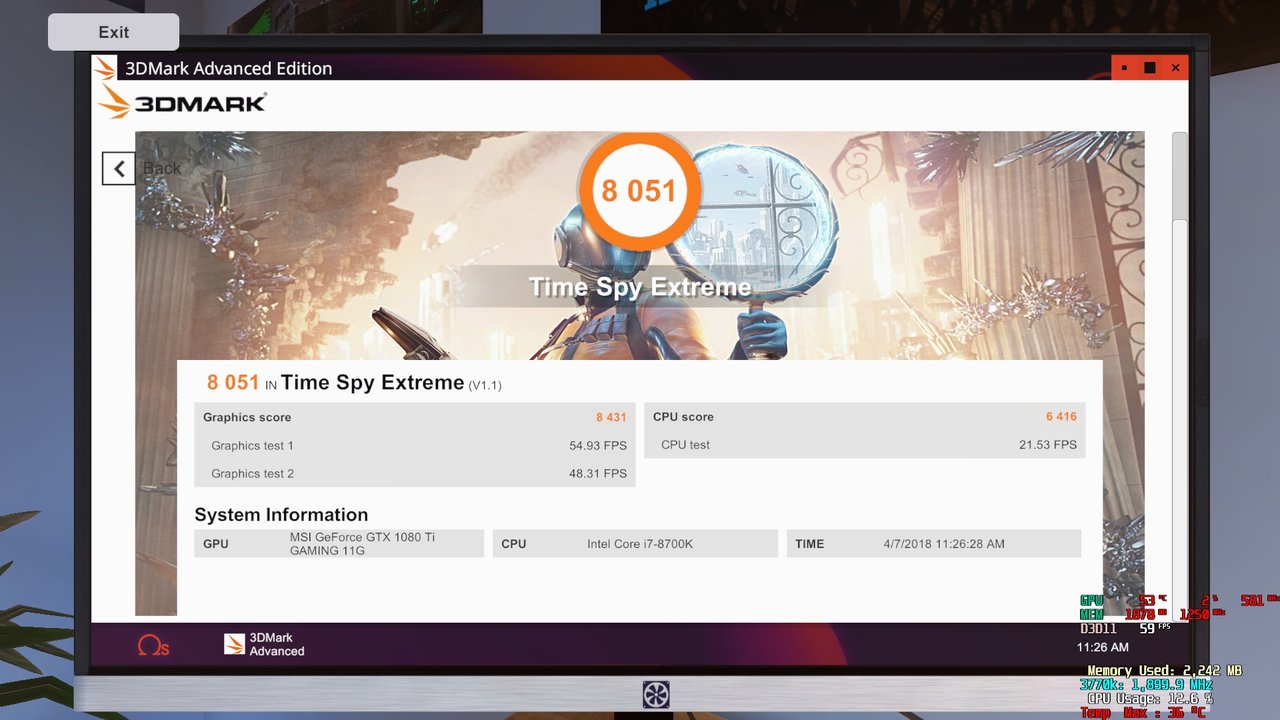Viewport: 1280px width, 720px height.
Task: Click the 3DMark logo in the header
Action: click(183, 102)
